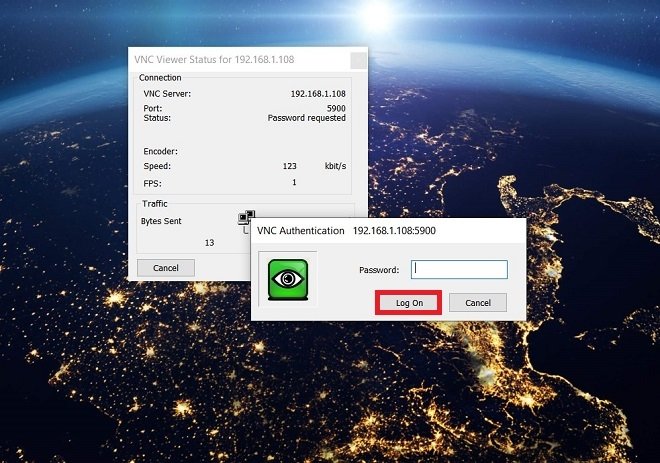This screenshot has width=660, height=463.
Task: Click the Traffic group label
Action: (x=154, y=204)
